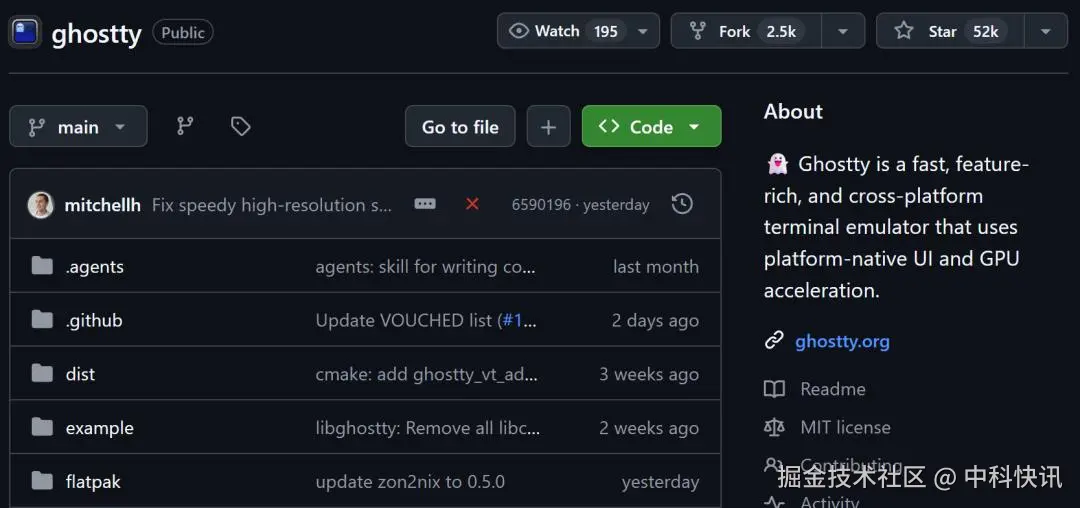
Task: Visit the ghostty.org website link
Action: [842, 341]
